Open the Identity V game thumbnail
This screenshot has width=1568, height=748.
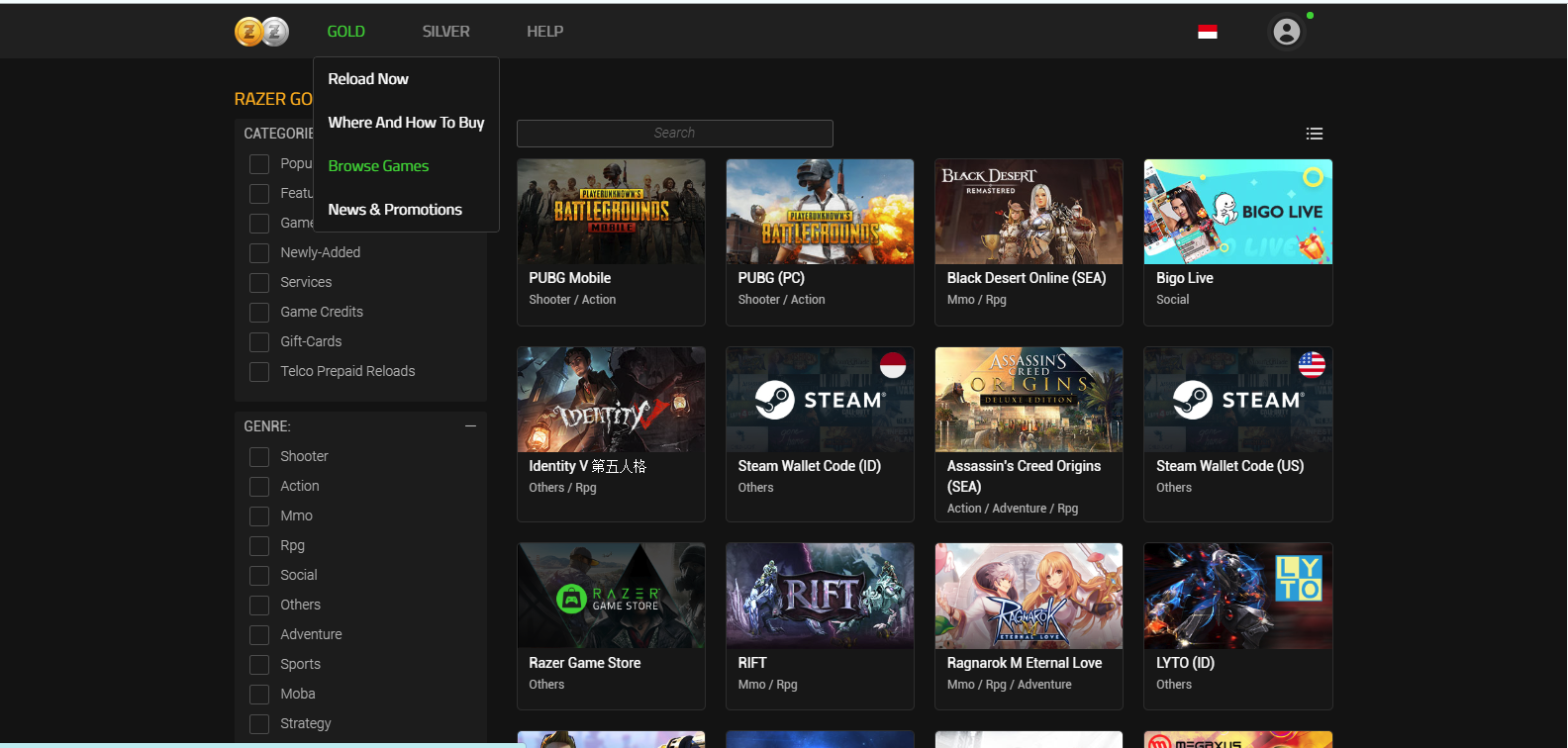[611, 400]
